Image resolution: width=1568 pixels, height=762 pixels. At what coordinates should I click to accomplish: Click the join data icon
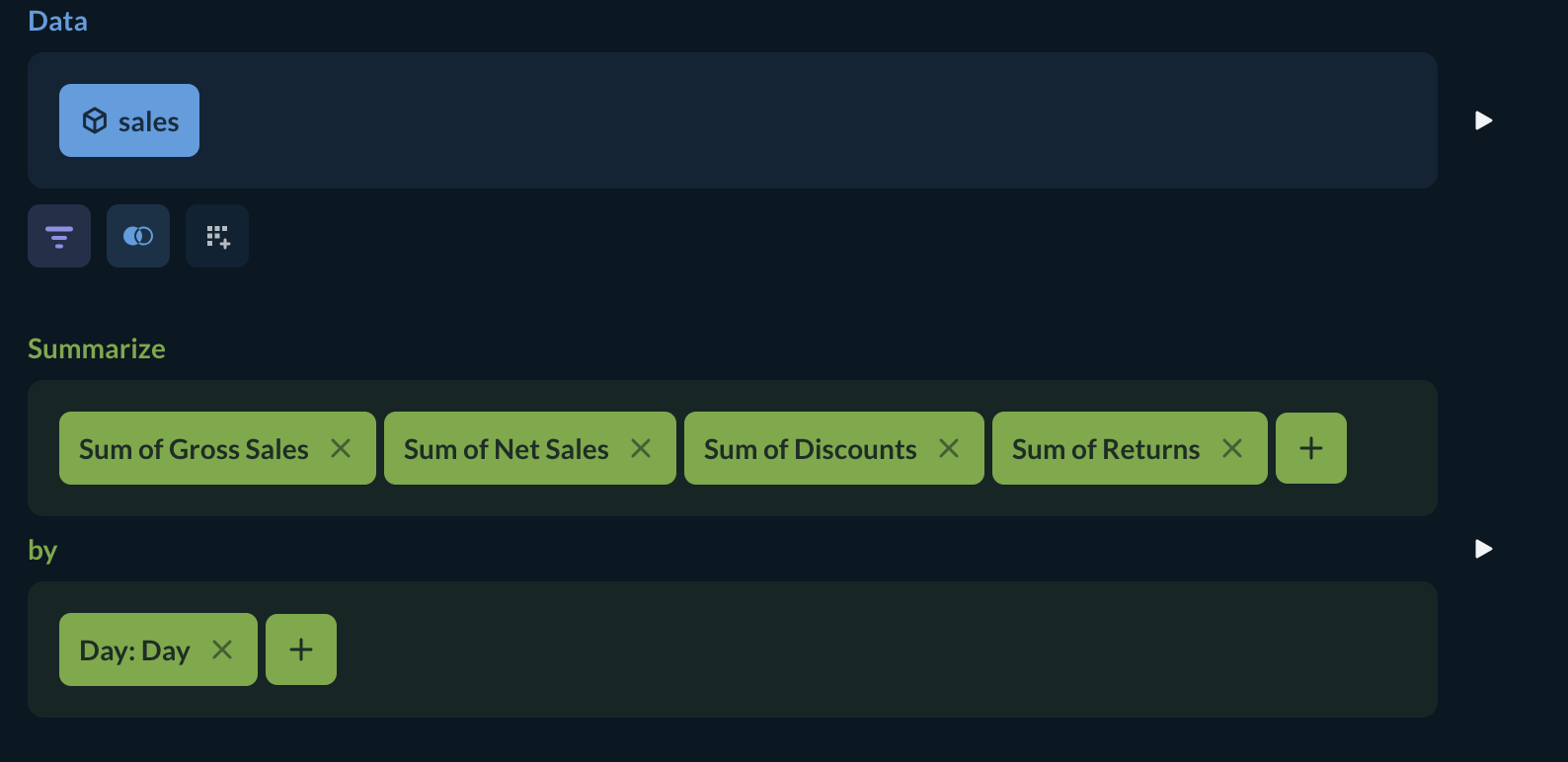138,236
